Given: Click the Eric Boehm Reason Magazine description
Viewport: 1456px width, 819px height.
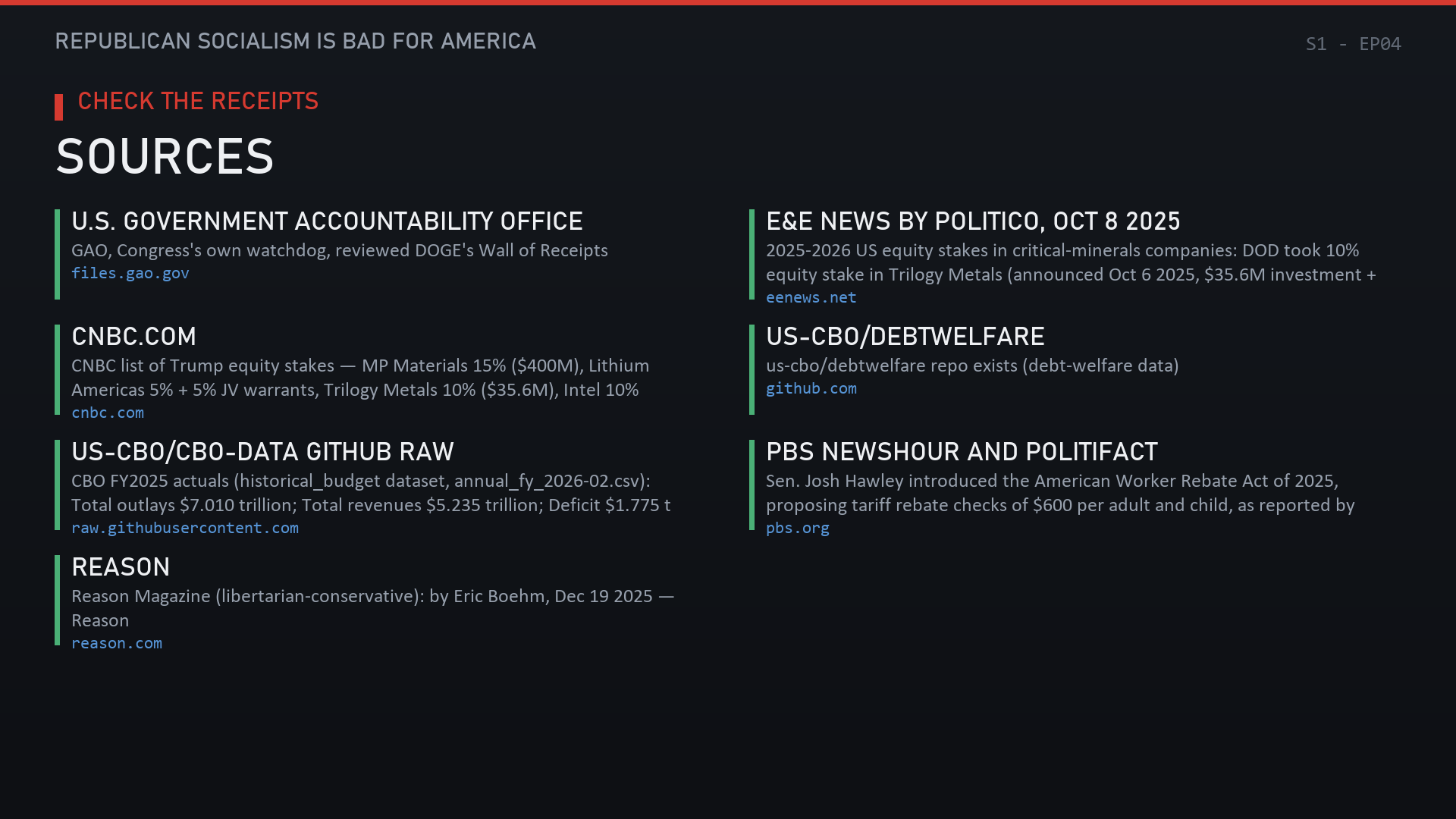Looking at the screenshot, I should 373,608.
